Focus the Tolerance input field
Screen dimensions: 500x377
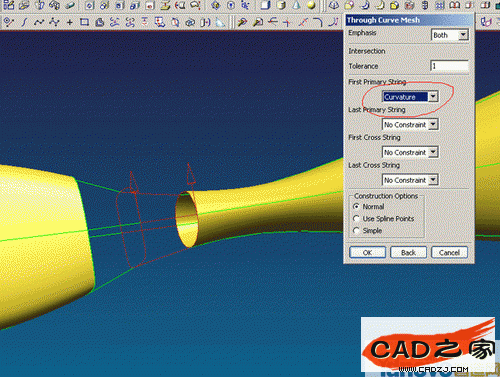click(449, 66)
